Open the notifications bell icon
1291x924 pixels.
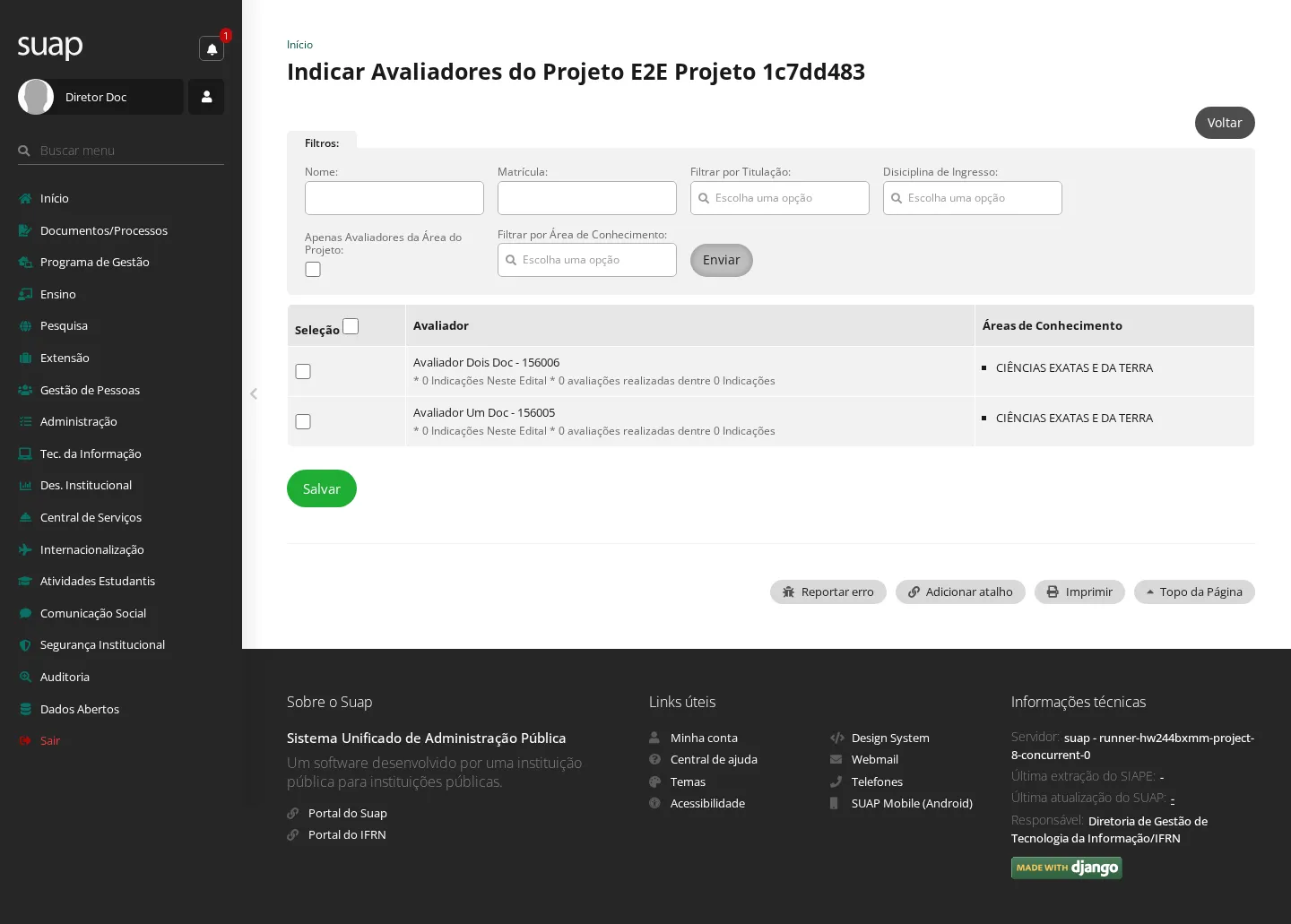point(212,48)
